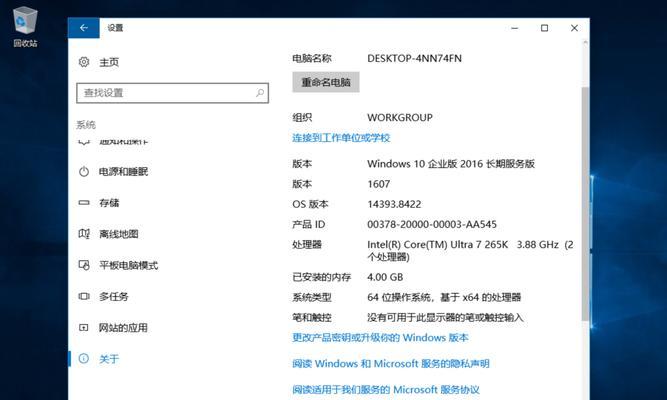The image size is (667, 400).
Task: Click the storage icon beside 存储
Action: point(84,203)
